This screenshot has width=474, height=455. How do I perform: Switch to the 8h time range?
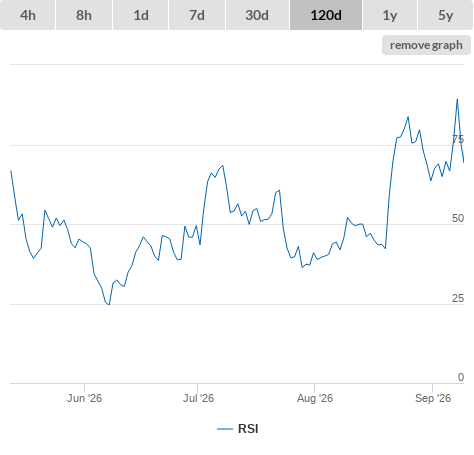pos(84,15)
